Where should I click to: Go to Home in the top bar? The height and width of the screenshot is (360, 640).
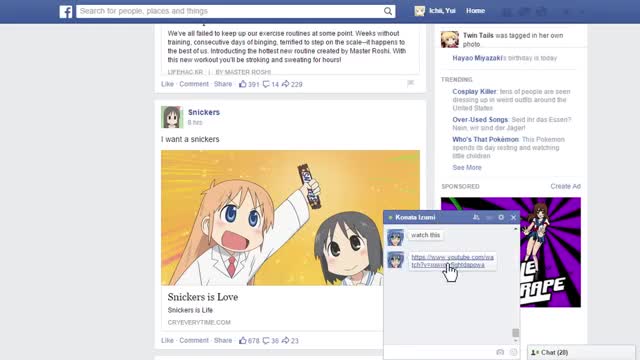click(476, 11)
